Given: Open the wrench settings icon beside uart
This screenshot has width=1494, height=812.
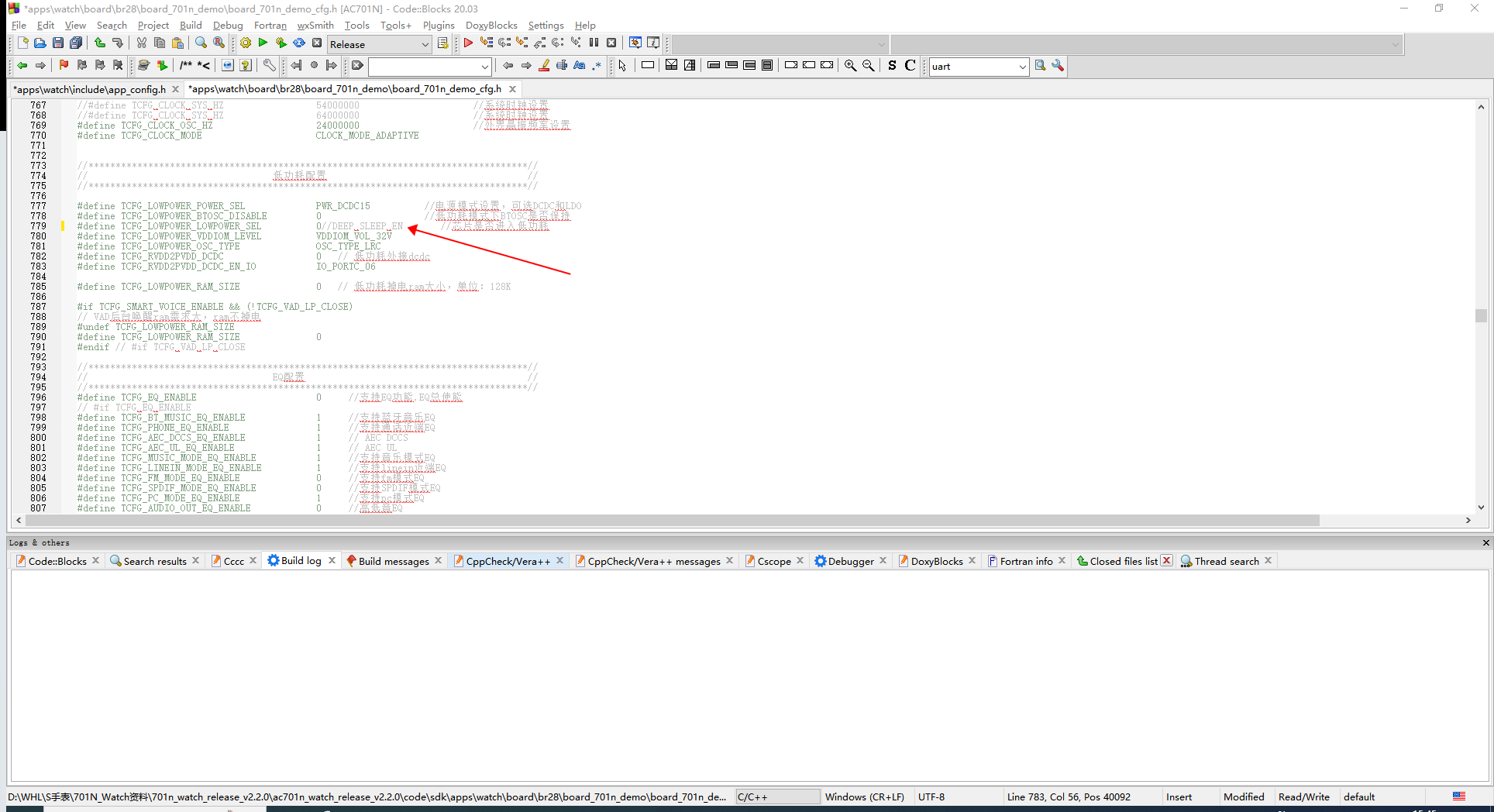Looking at the screenshot, I should [1058, 66].
